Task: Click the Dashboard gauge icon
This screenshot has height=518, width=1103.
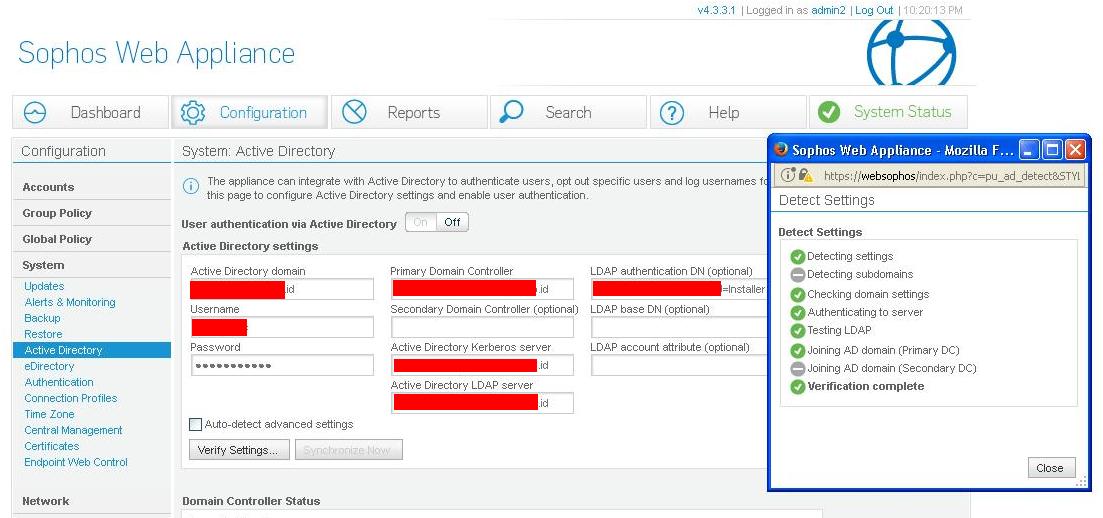Action: 34,113
